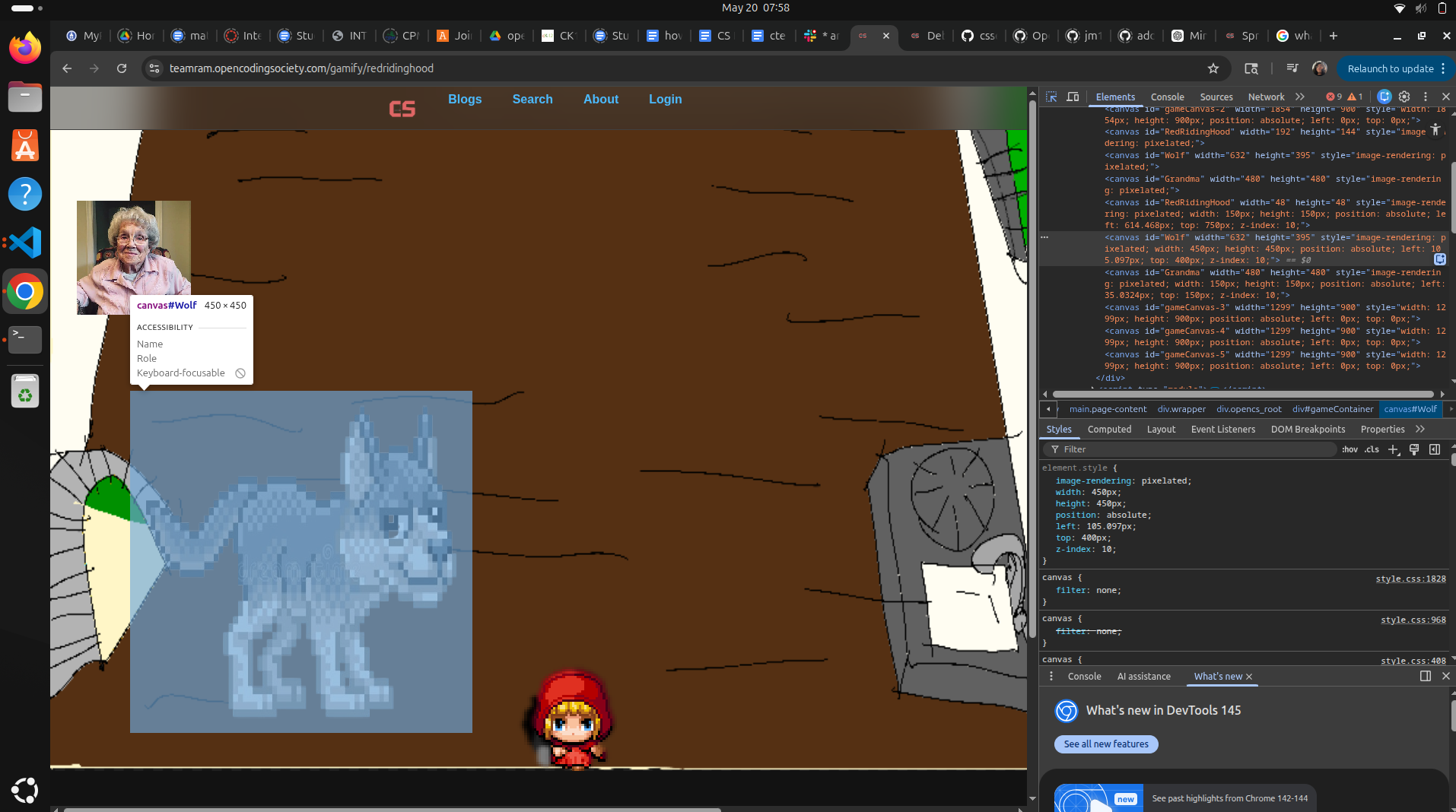This screenshot has height=812, width=1456.
Task: Show more style pane tabs after Properties
Action: (1419, 429)
